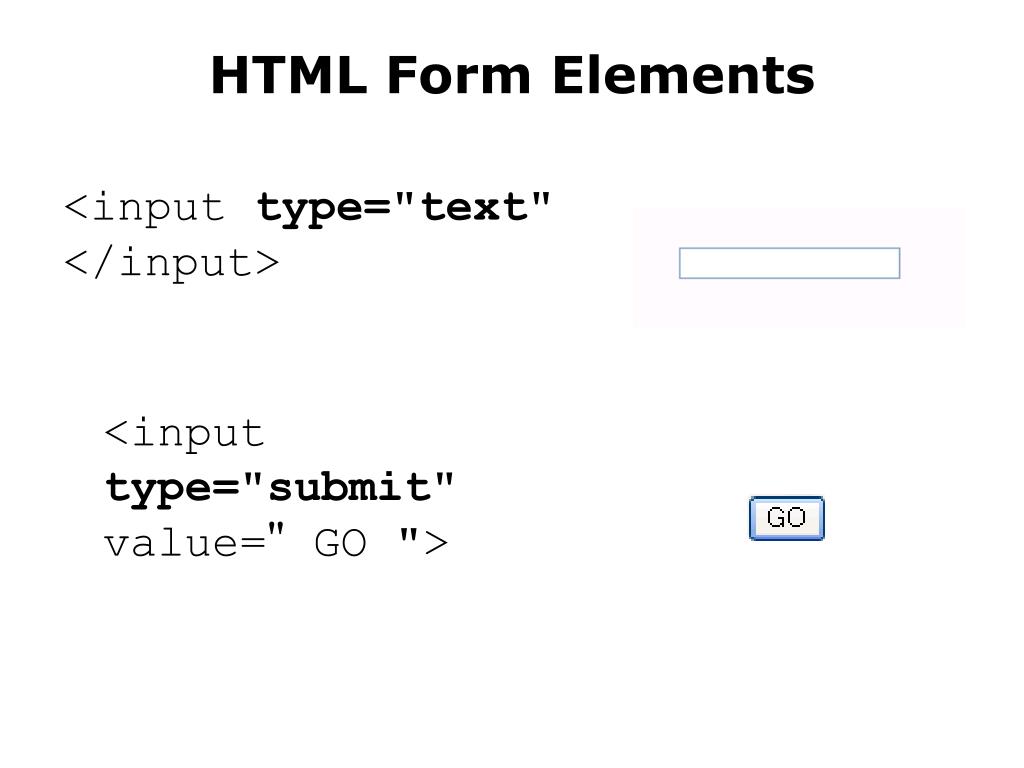
Task: Click the GO text inside value attribute
Action: pos(340,543)
